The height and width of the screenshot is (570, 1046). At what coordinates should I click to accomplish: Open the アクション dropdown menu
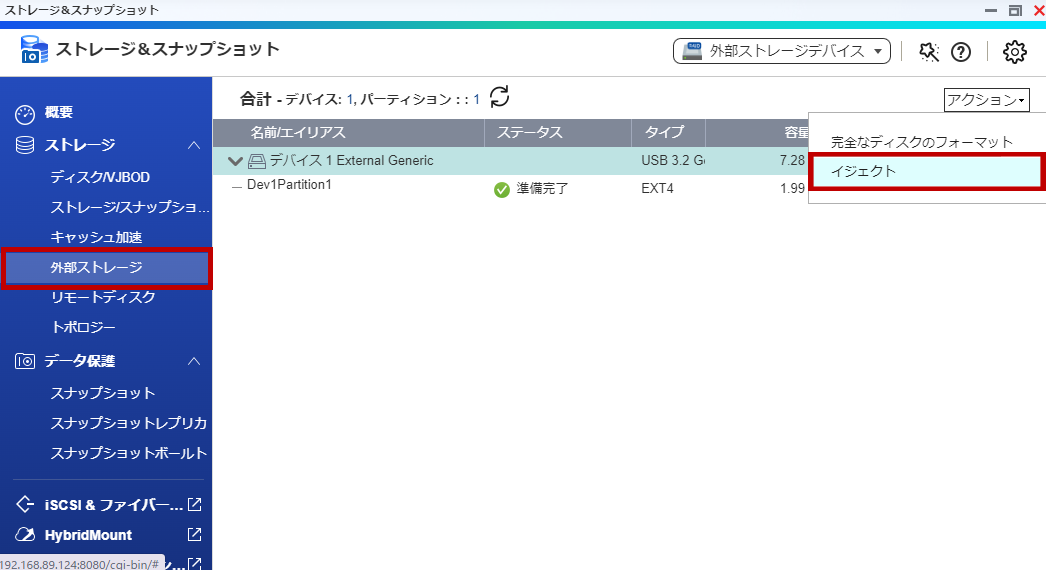985,100
